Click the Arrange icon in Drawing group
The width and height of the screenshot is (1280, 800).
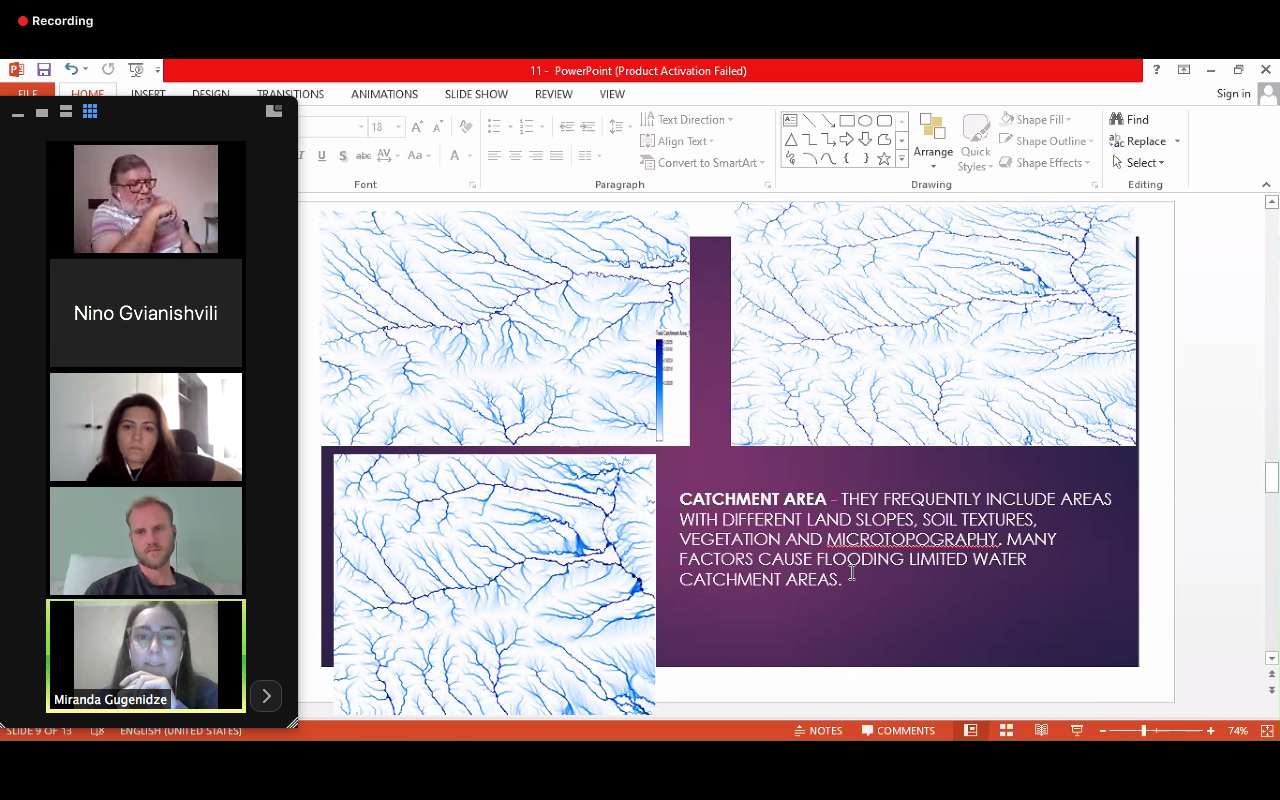pyautogui.click(x=932, y=137)
